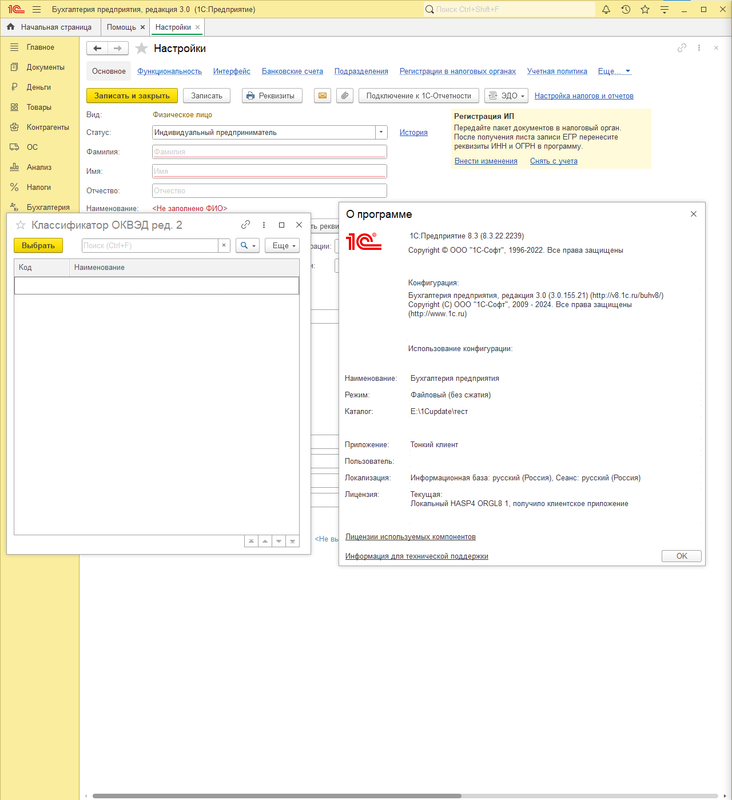Focus the Имя input field
This screenshot has height=800, width=732.
point(269,171)
